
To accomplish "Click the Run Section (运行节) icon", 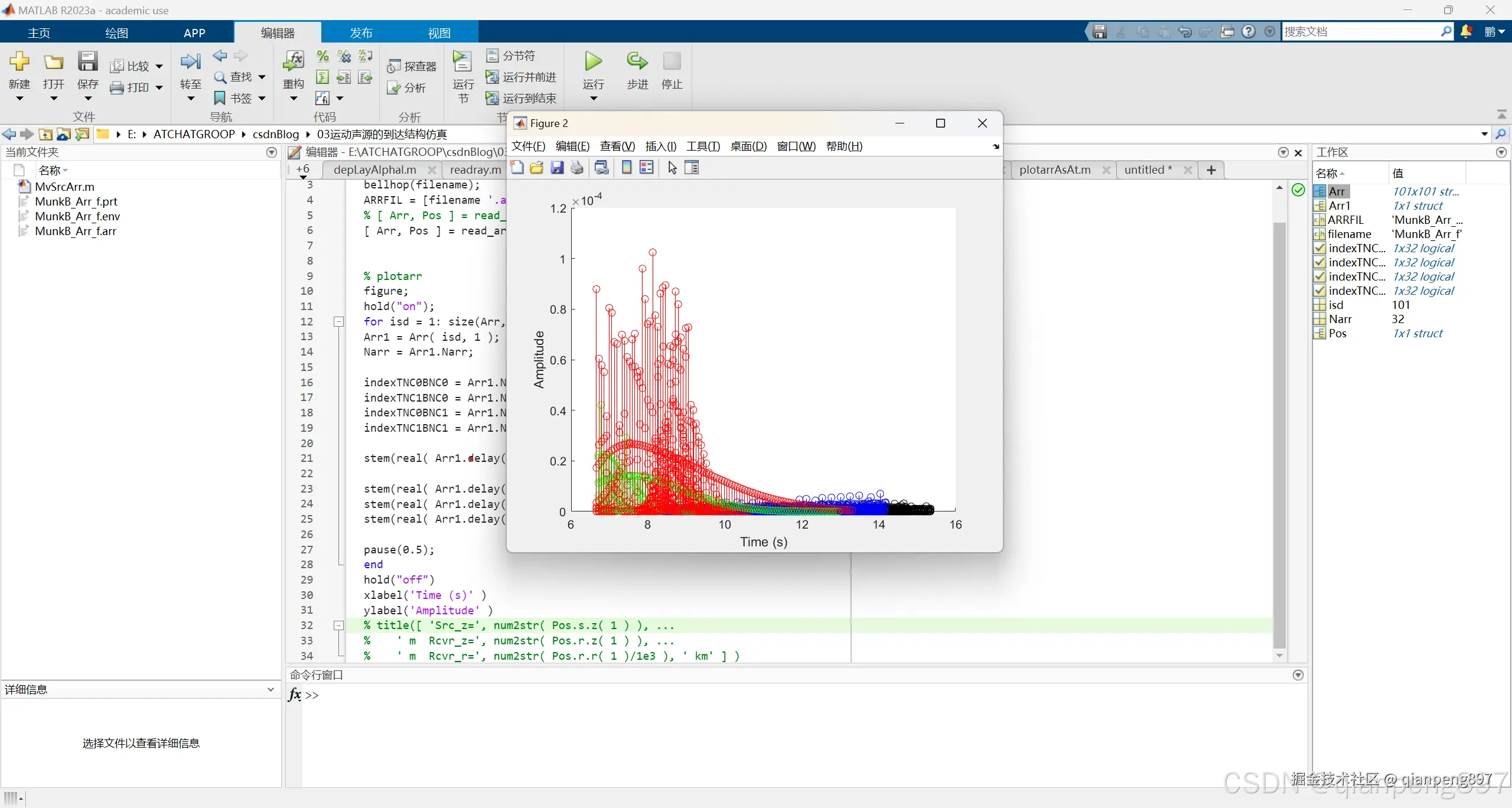I will 462,61.
